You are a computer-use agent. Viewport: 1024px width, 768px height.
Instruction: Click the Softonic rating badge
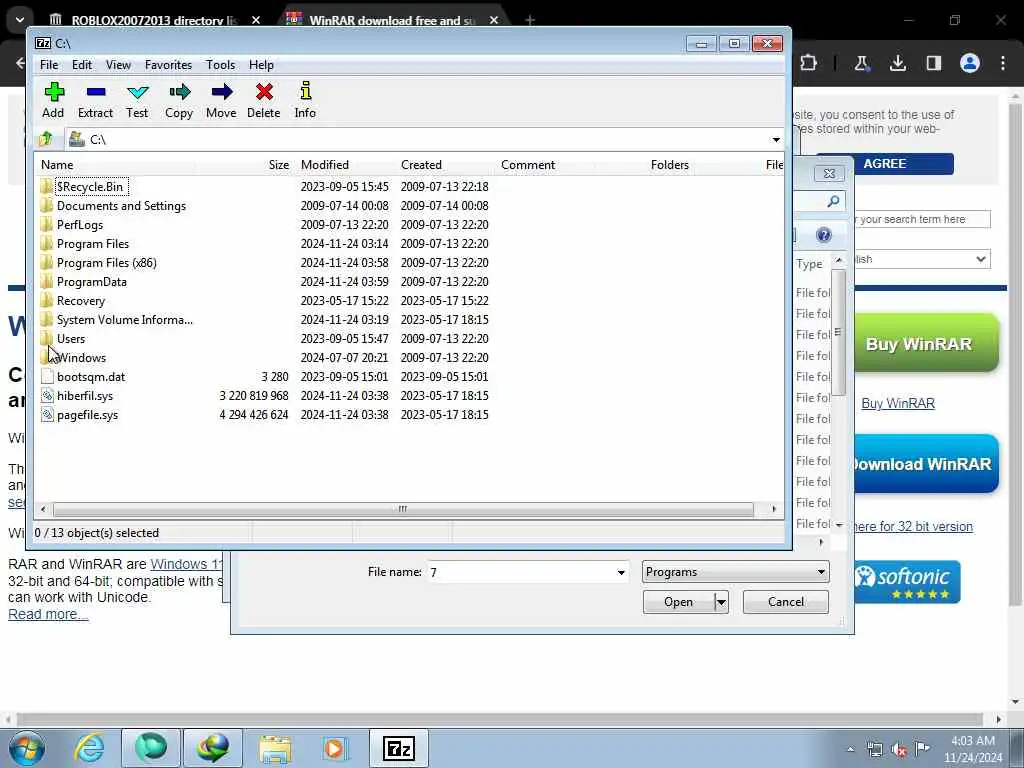click(907, 583)
